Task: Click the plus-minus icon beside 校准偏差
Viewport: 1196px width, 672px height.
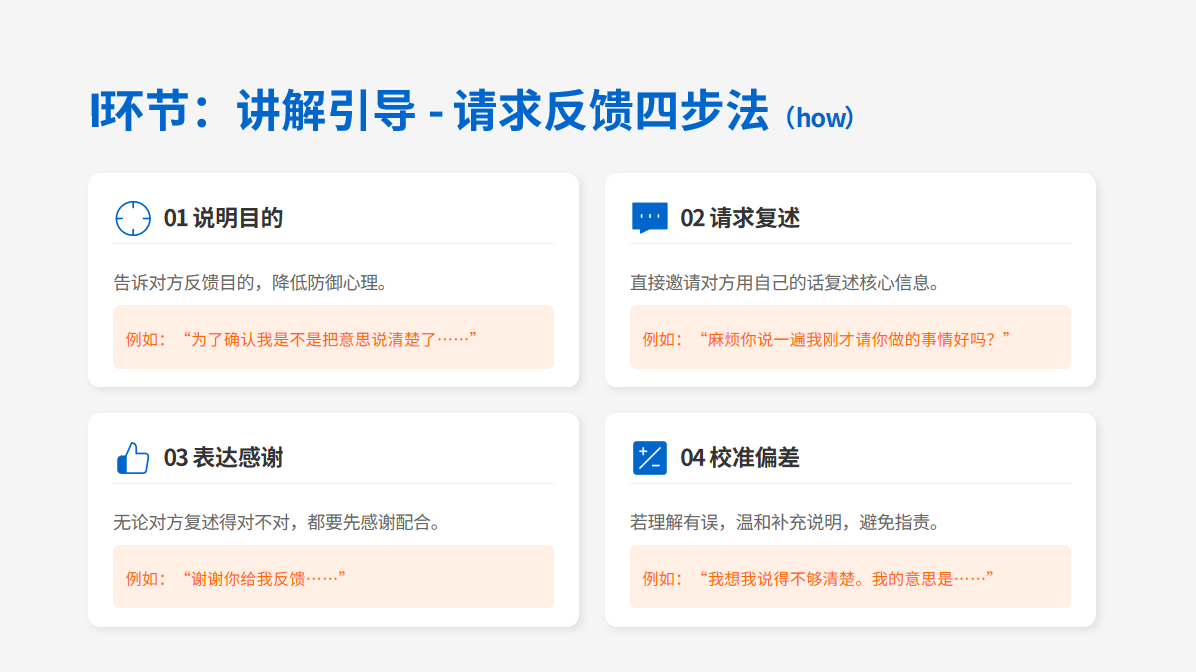Action: click(649, 458)
